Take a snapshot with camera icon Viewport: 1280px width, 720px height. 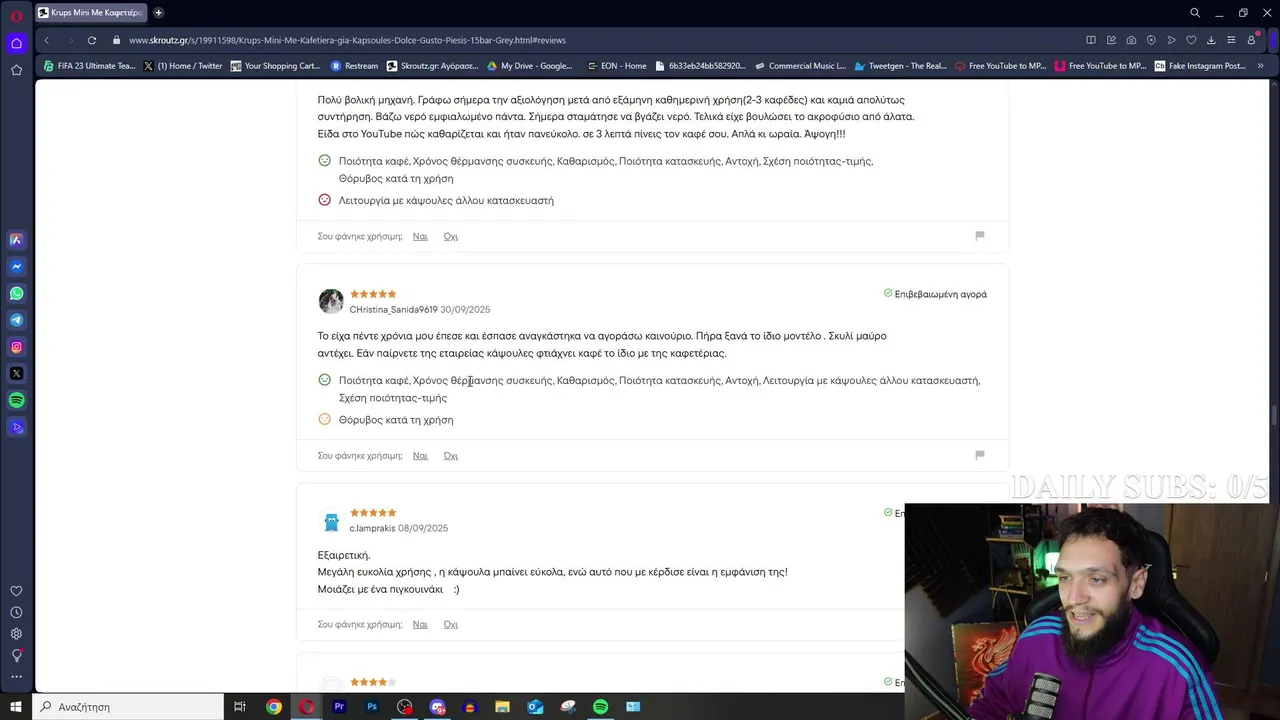(x=1131, y=40)
